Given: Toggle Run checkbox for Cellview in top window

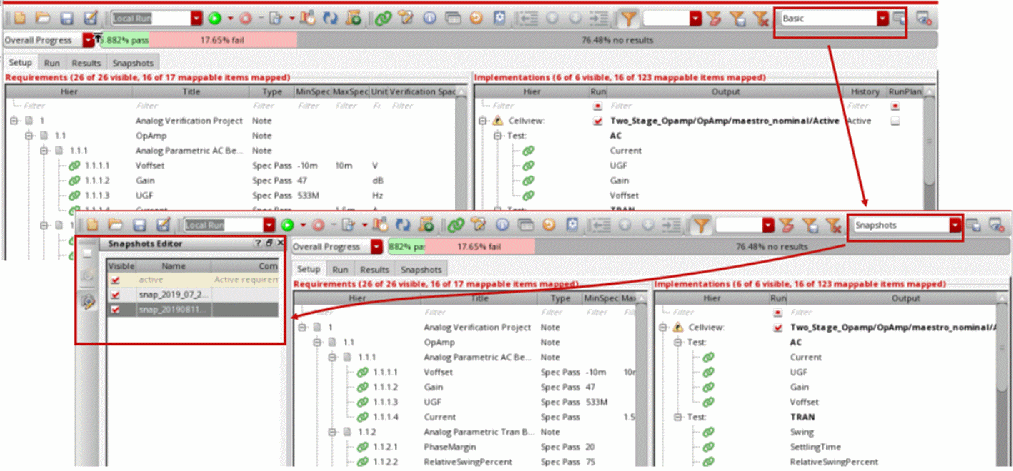Looking at the screenshot, I should [597, 121].
